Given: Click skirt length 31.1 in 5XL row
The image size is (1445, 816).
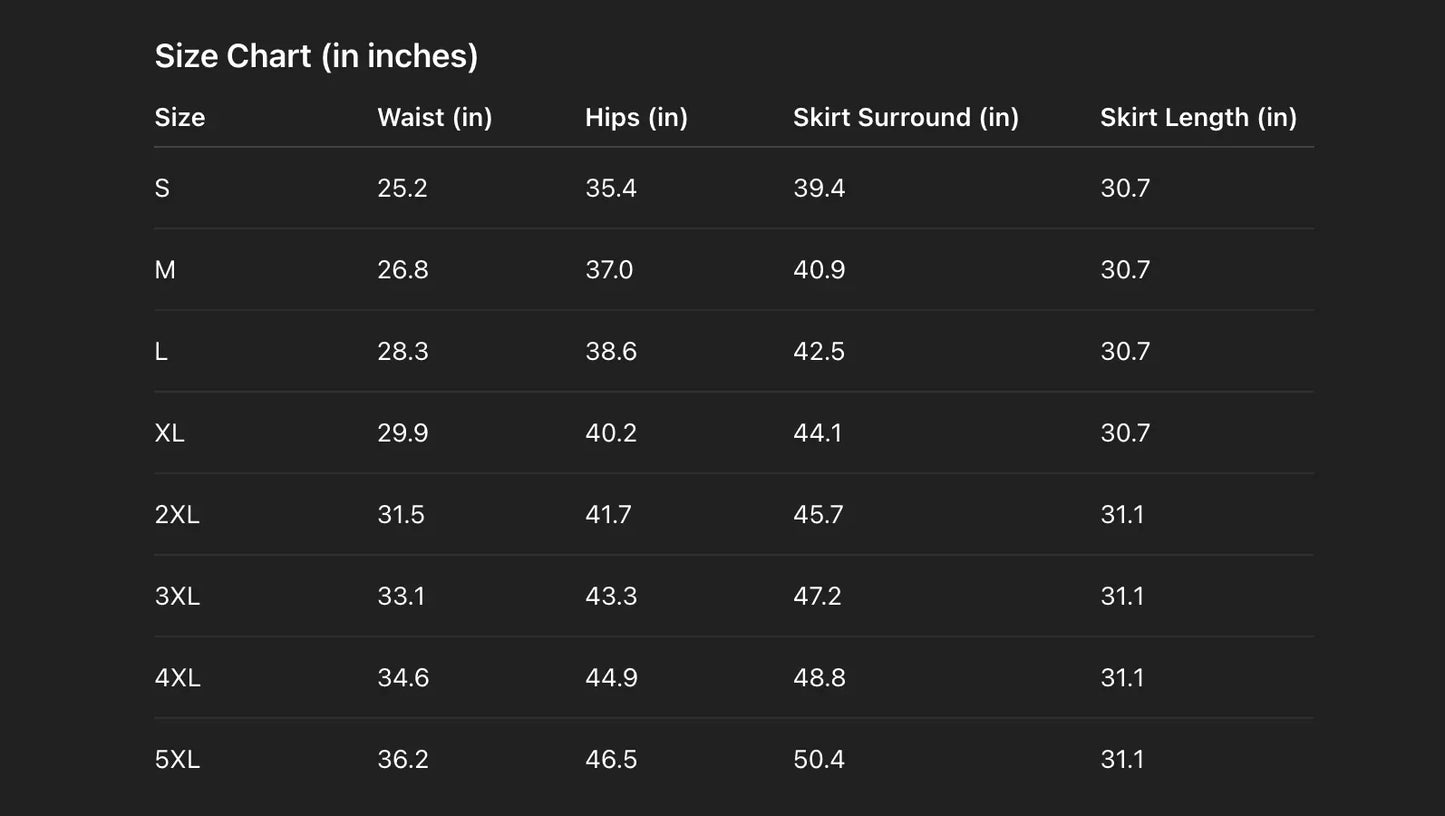Looking at the screenshot, I should 1122,760.
